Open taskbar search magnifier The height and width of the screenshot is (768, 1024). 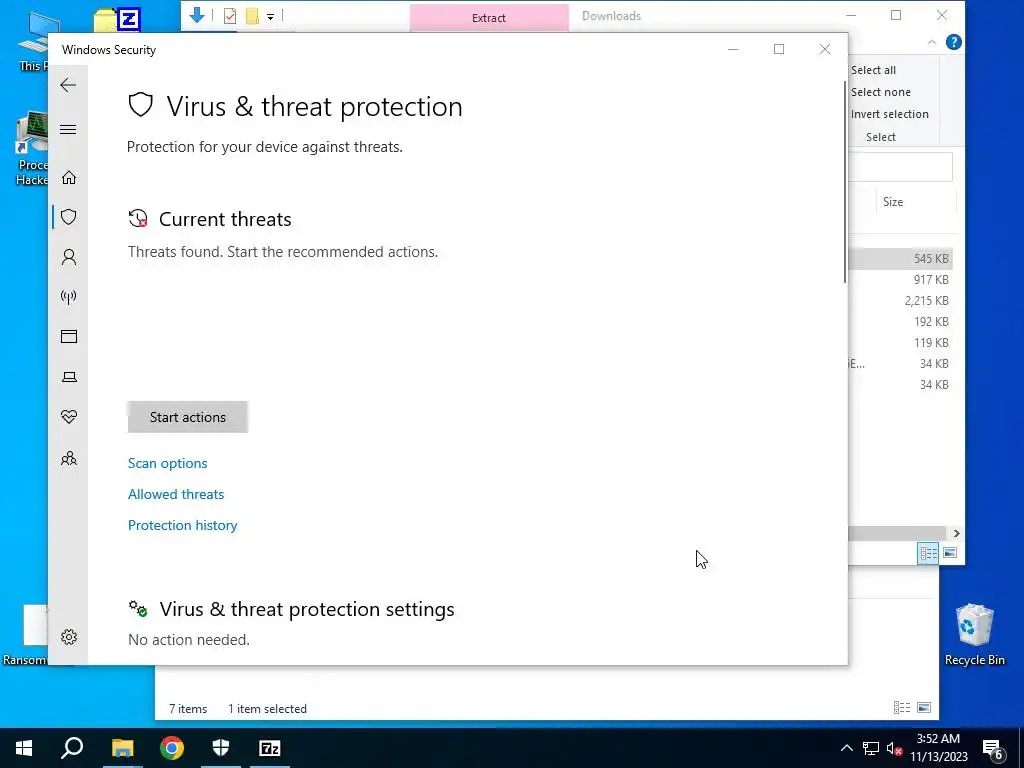(x=72, y=748)
